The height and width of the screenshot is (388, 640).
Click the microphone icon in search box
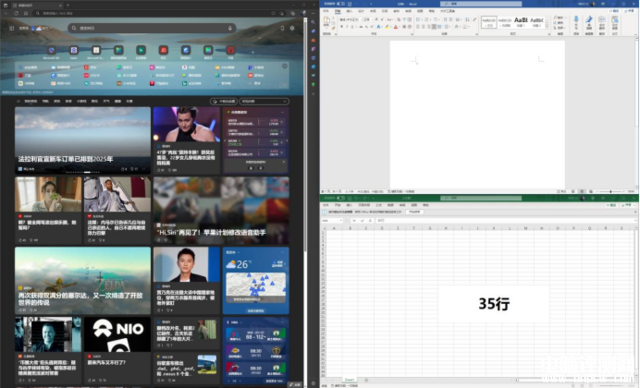tap(230, 28)
